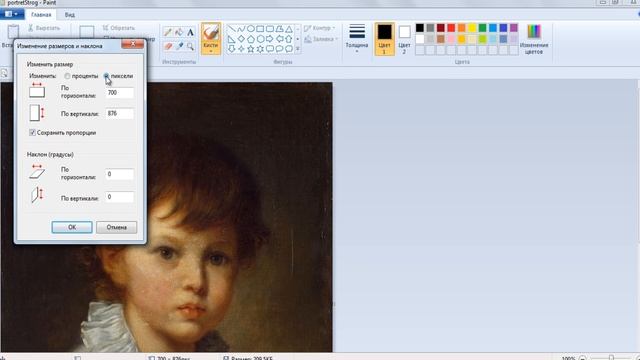Click the vertical resize field showing 876
The width and height of the screenshot is (640, 360).
pyautogui.click(x=120, y=113)
